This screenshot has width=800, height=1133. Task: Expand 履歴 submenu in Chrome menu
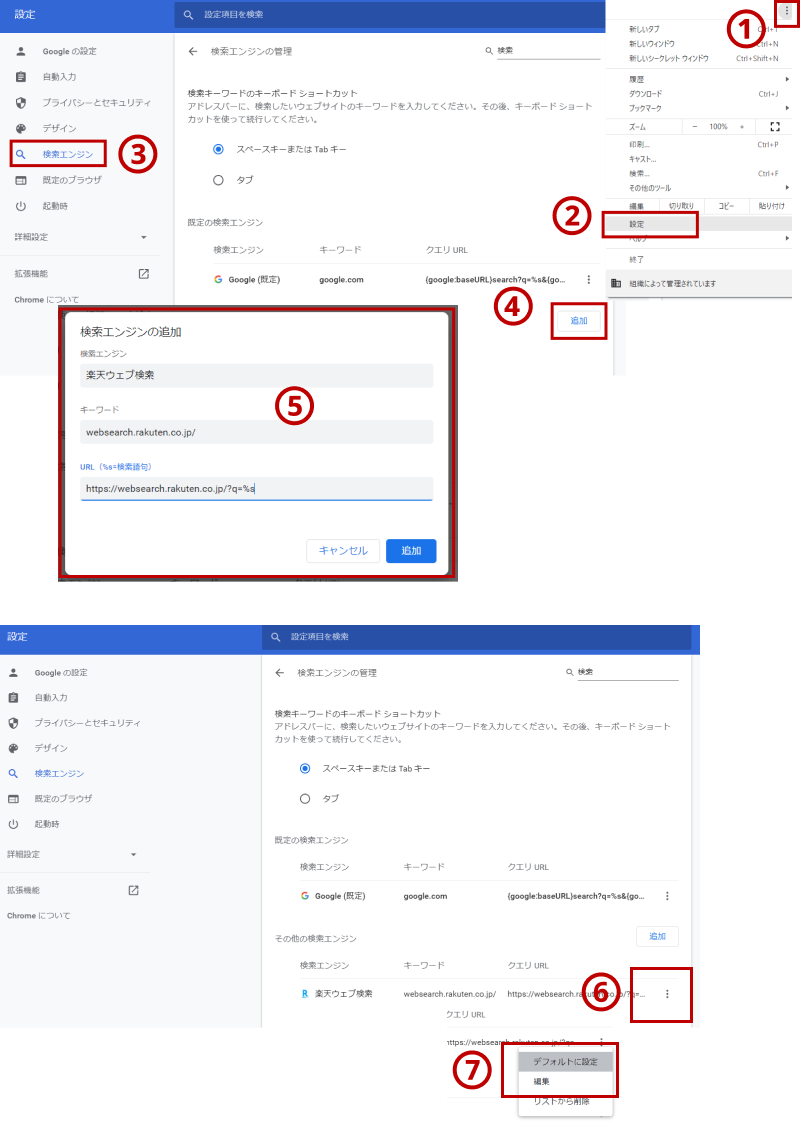click(x=787, y=79)
